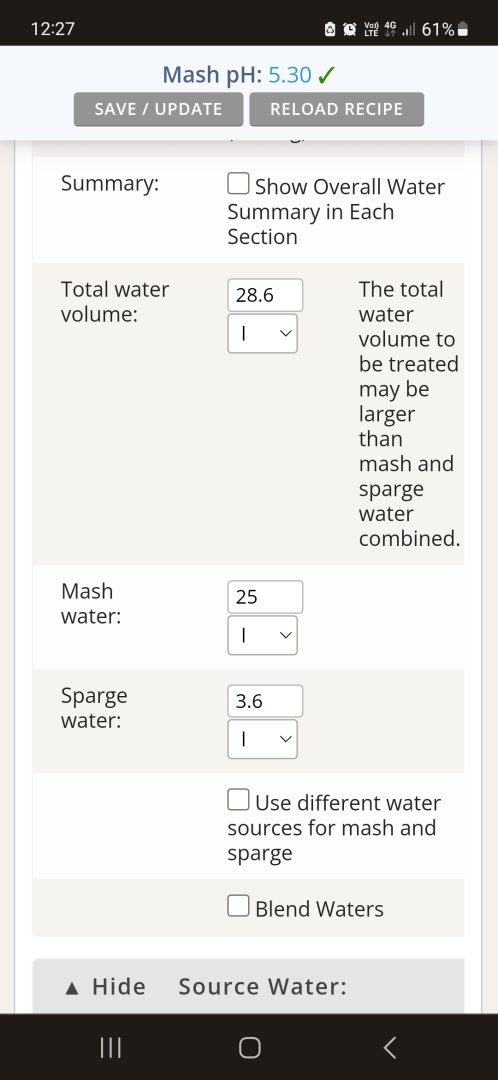Open the Sparge water unit dropdown
The image size is (498, 1080).
(x=262, y=739)
